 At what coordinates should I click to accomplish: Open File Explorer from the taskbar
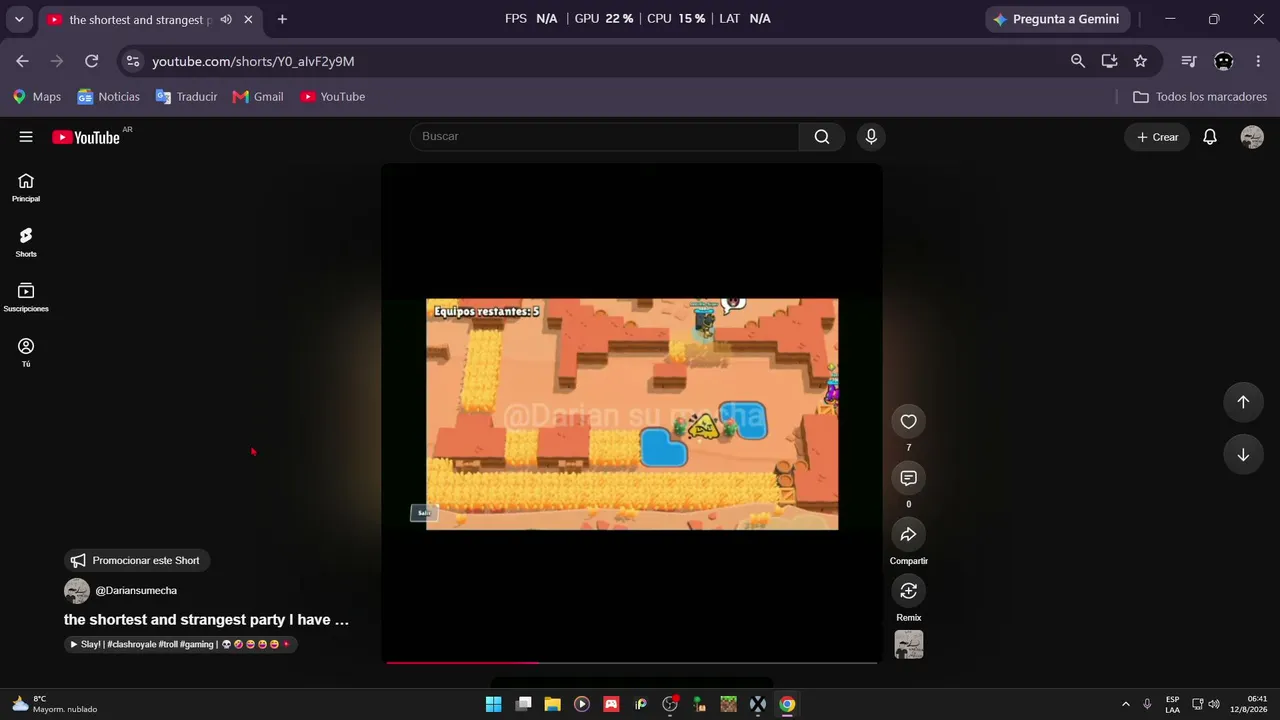552,704
